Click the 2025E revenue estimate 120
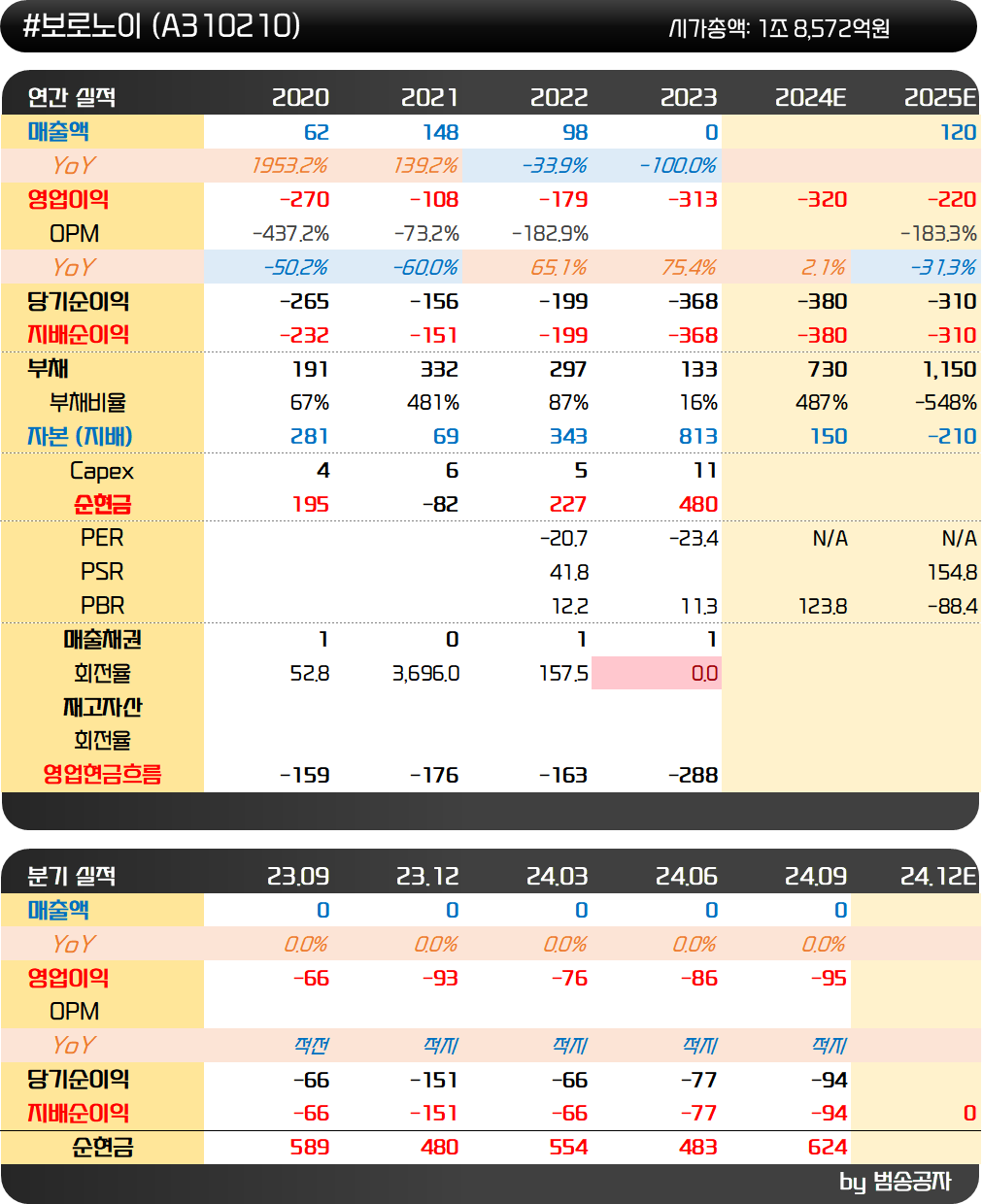The height and width of the screenshot is (1204, 982). click(958, 132)
